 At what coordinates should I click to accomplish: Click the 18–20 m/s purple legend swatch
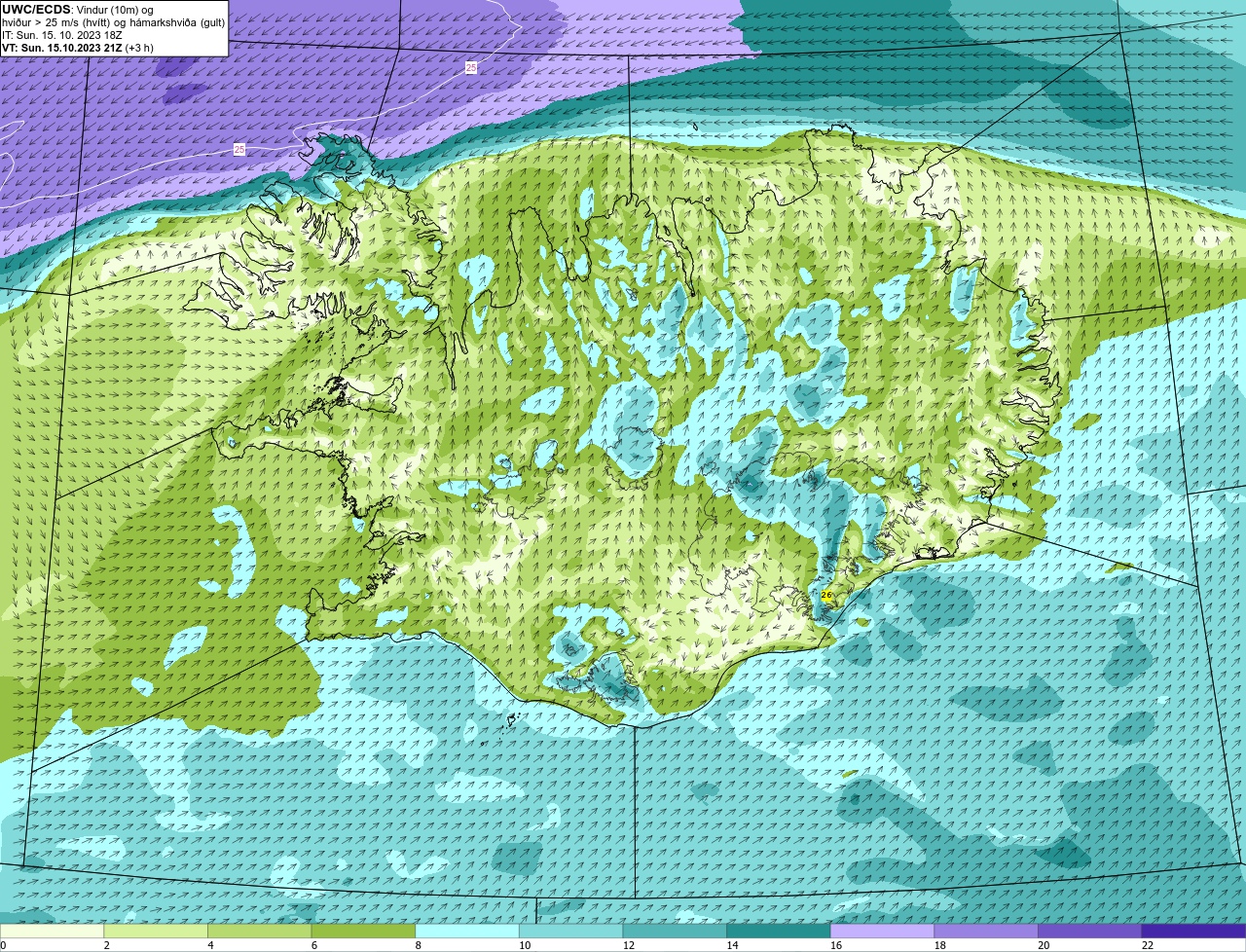985,931
